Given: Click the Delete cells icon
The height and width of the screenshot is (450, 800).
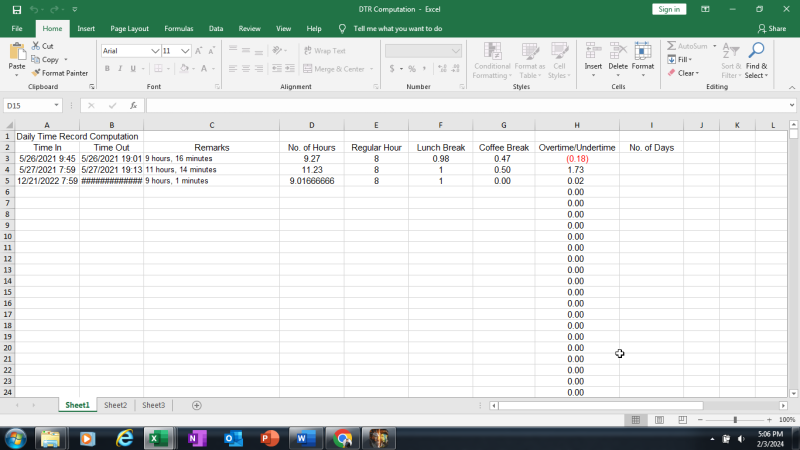Looking at the screenshot, I should [618, 52].
